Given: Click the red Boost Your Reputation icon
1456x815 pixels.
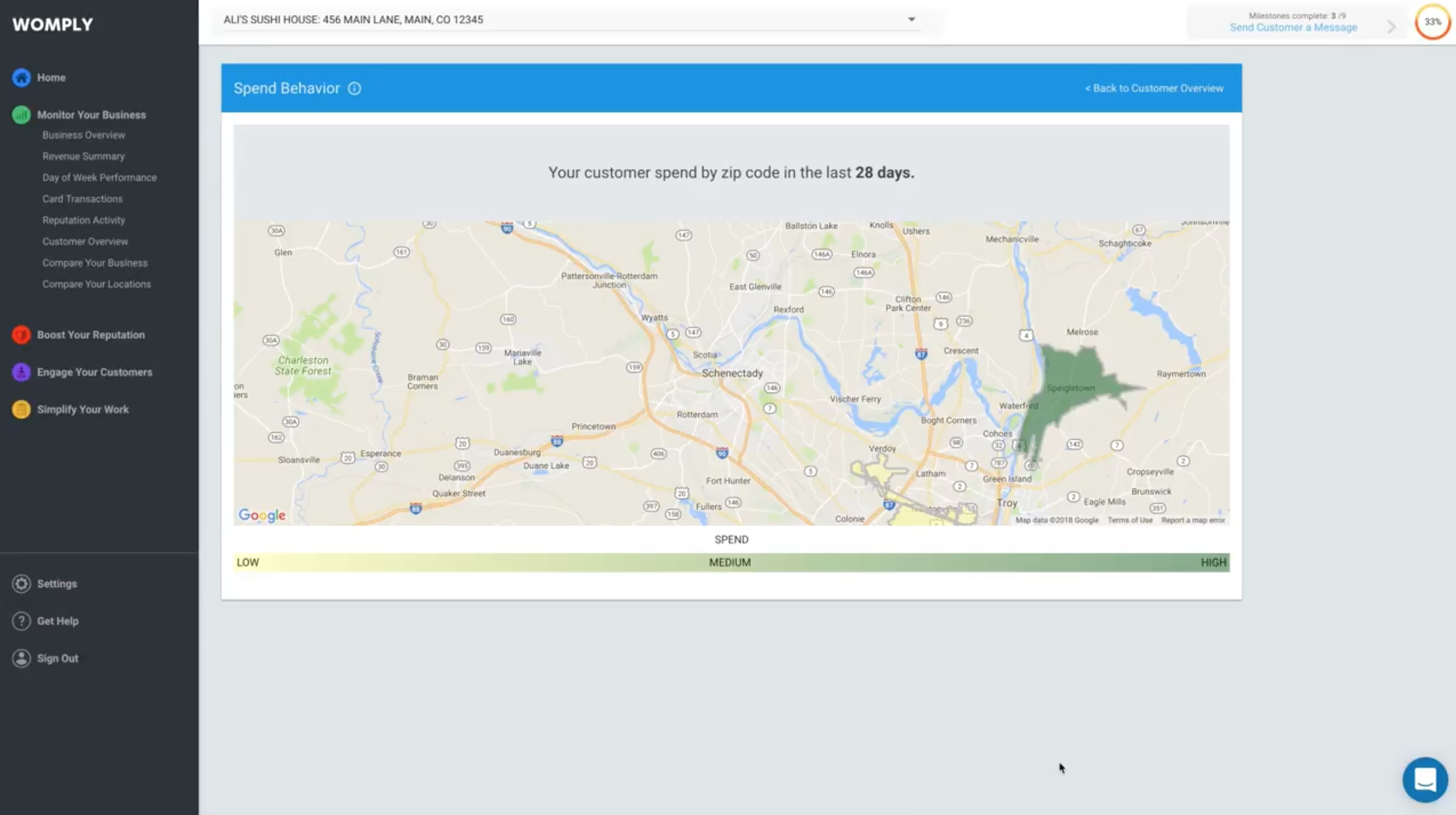Looking at the screenshot, I should tap(21, 334).
